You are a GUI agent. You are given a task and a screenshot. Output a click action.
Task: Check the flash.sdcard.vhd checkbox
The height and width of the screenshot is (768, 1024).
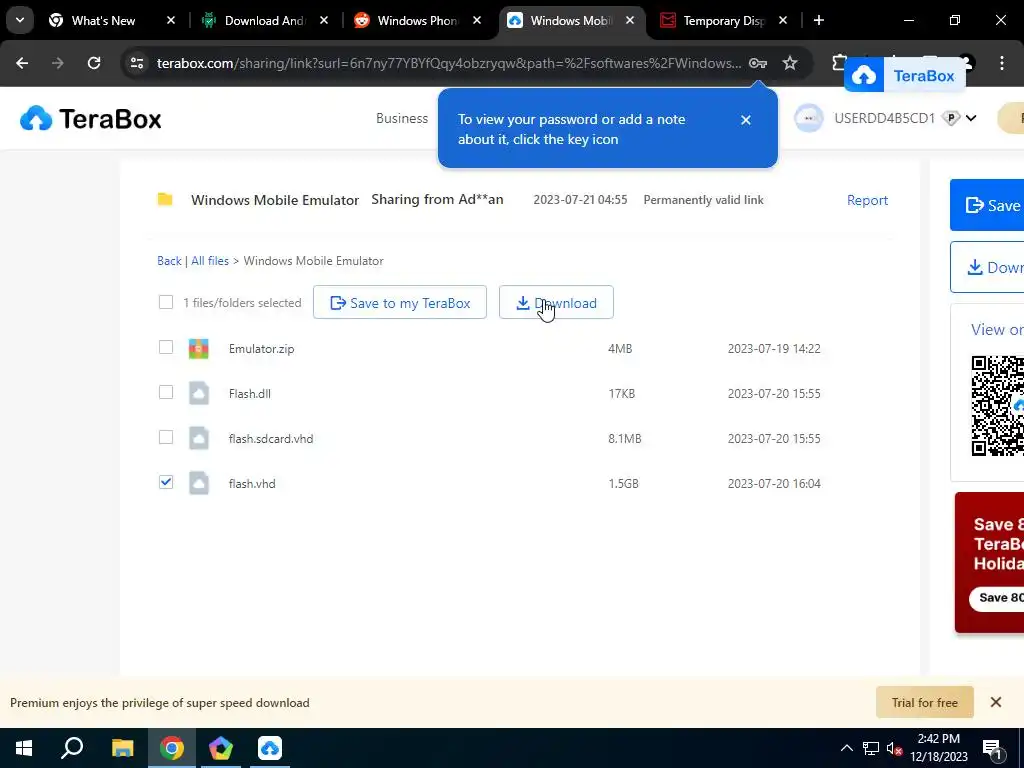pos(166,438)
